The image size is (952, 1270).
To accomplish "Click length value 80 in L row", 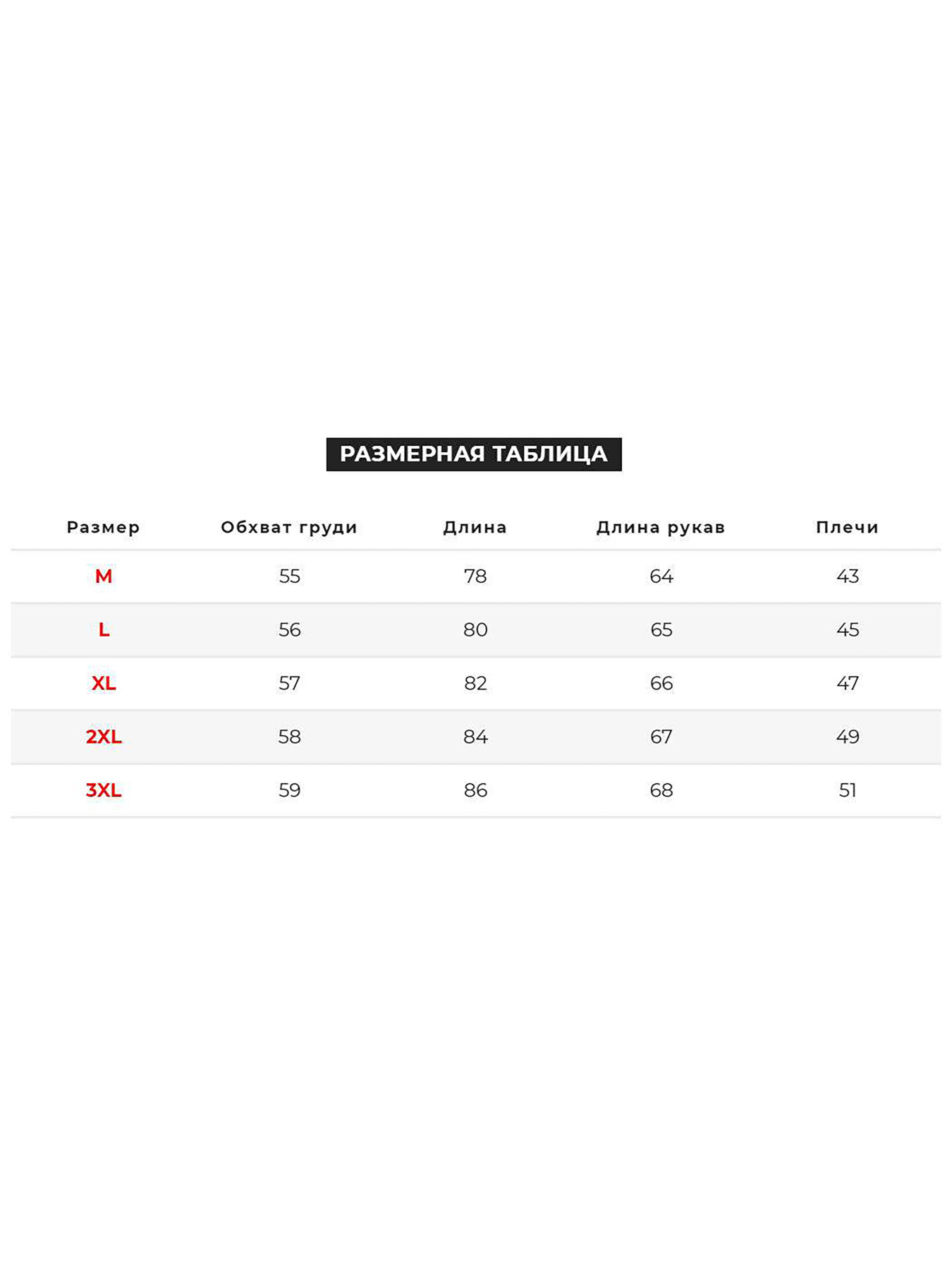I will point(475,629).
